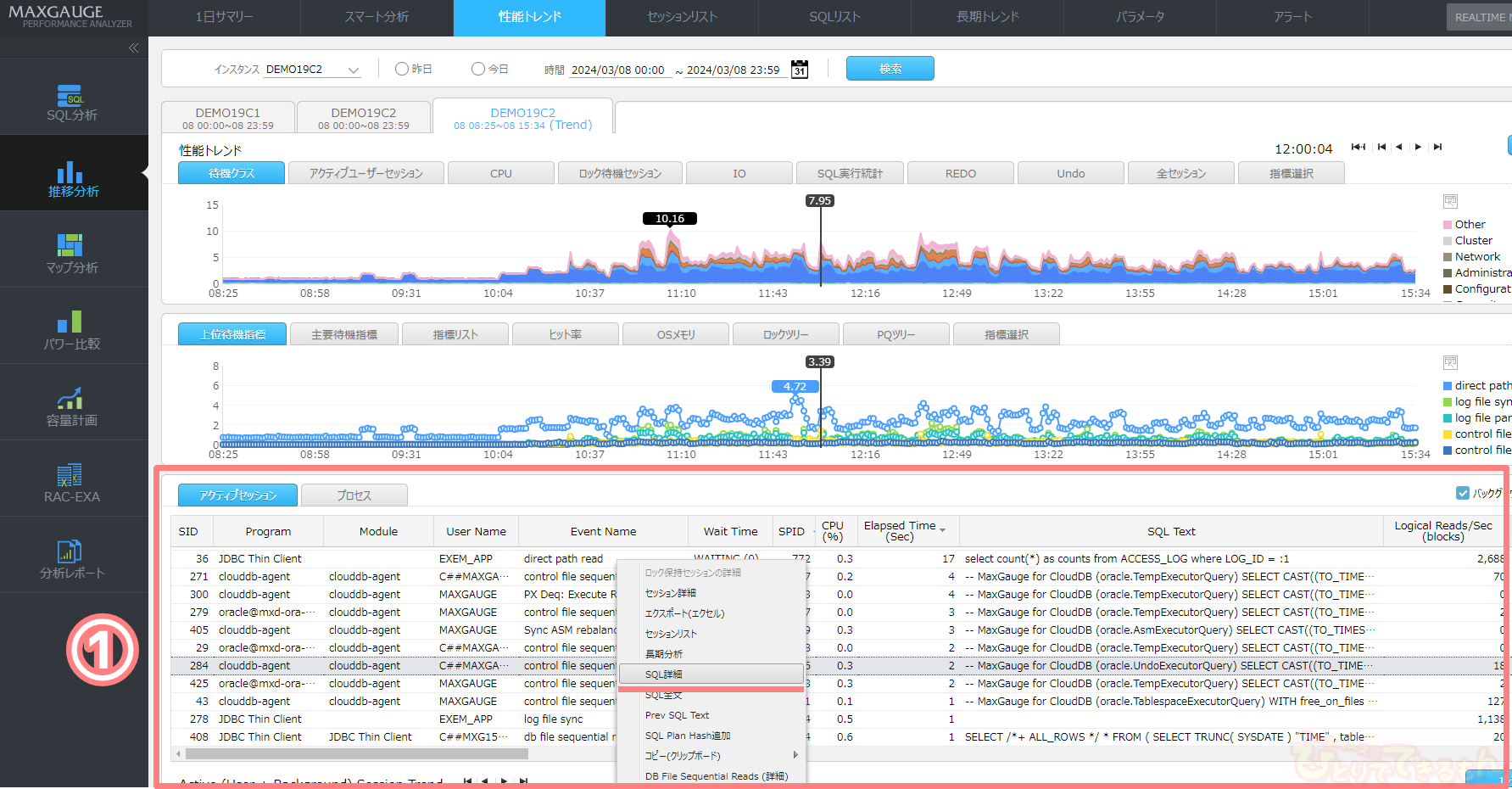
Task: Toggle the バックグ checkbox
Action: 1463,493
